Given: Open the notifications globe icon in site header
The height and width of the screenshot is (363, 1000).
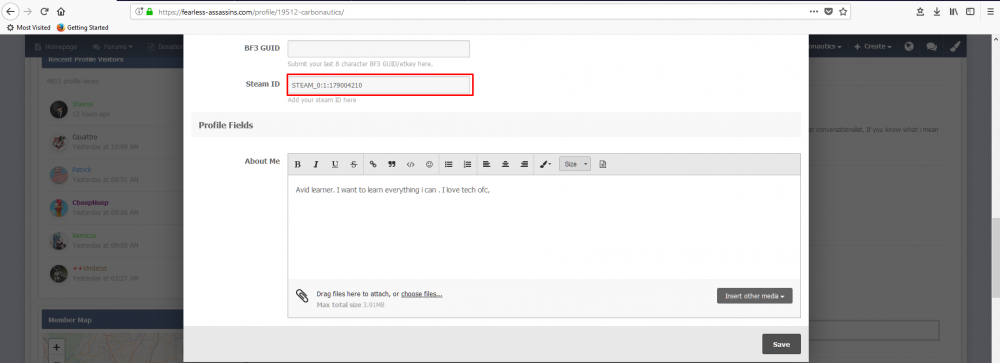Looking at the screenshot, I should point(910,47).
